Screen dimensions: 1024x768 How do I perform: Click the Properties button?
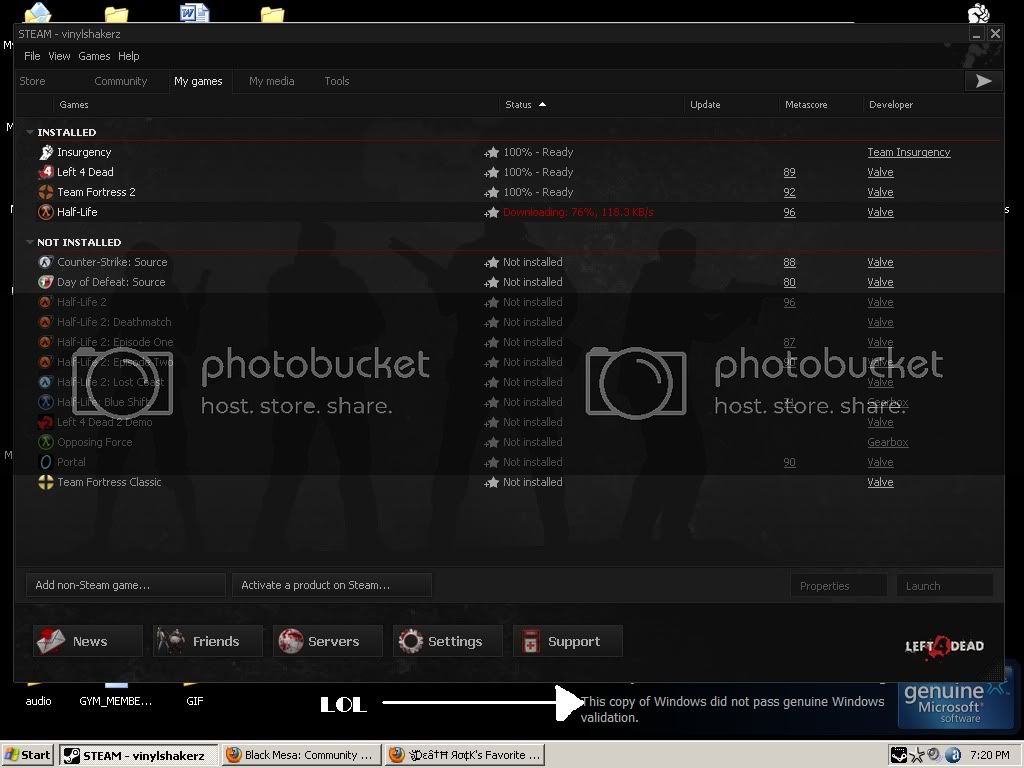pos(839,586)
